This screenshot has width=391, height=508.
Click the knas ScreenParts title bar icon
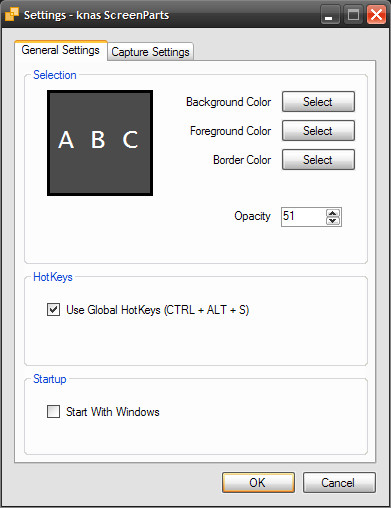(12, 14)
